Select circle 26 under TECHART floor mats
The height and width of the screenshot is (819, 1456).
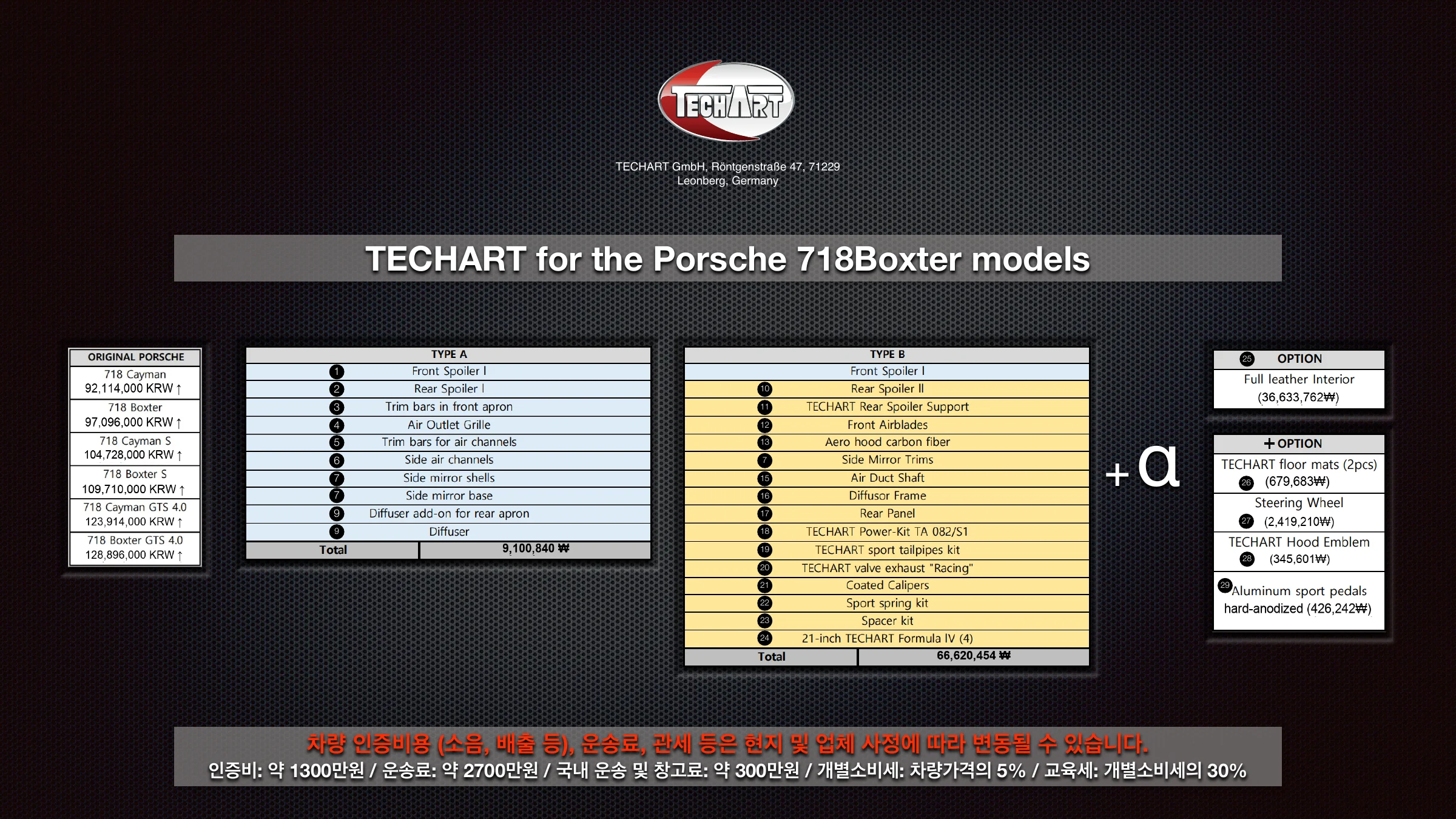tap(1246, 483)
